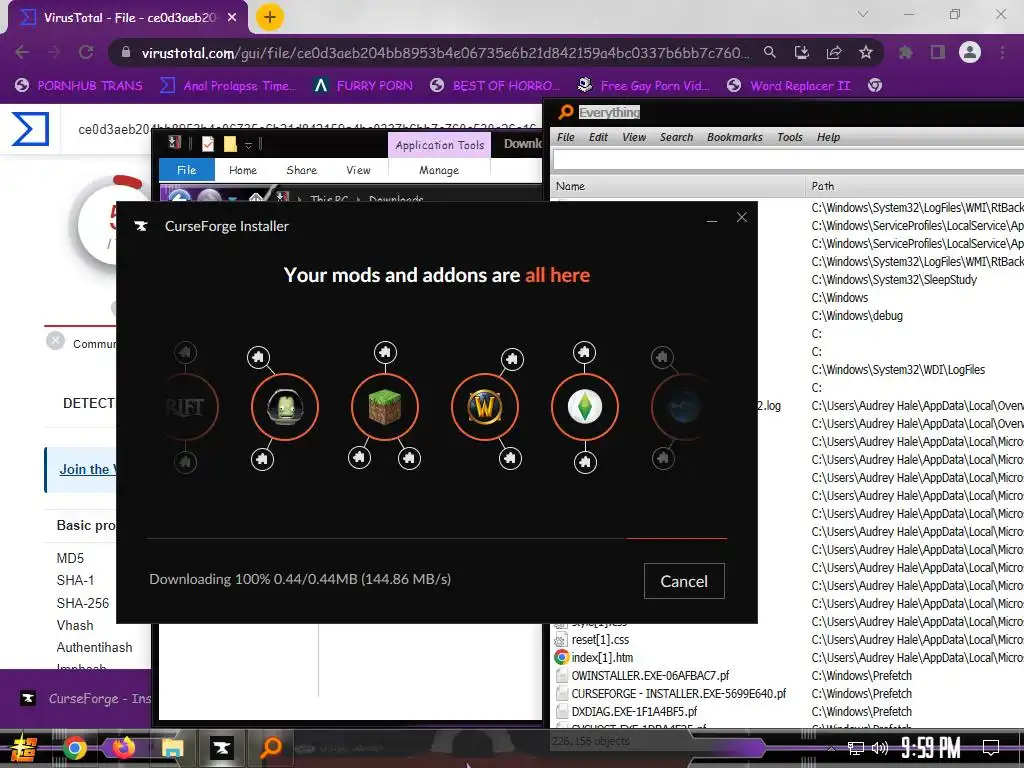
Task: Click the Everything search input field
Action: (788, 160)
